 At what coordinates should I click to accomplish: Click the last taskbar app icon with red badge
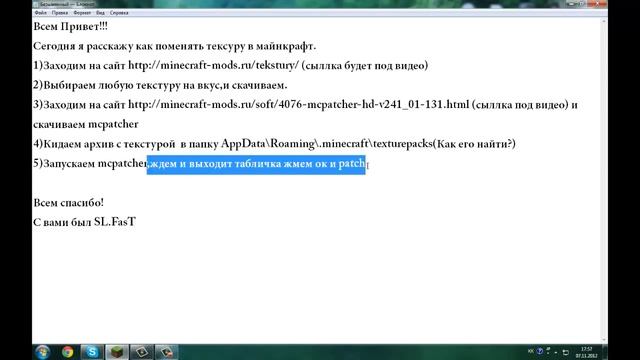point(167,352)
